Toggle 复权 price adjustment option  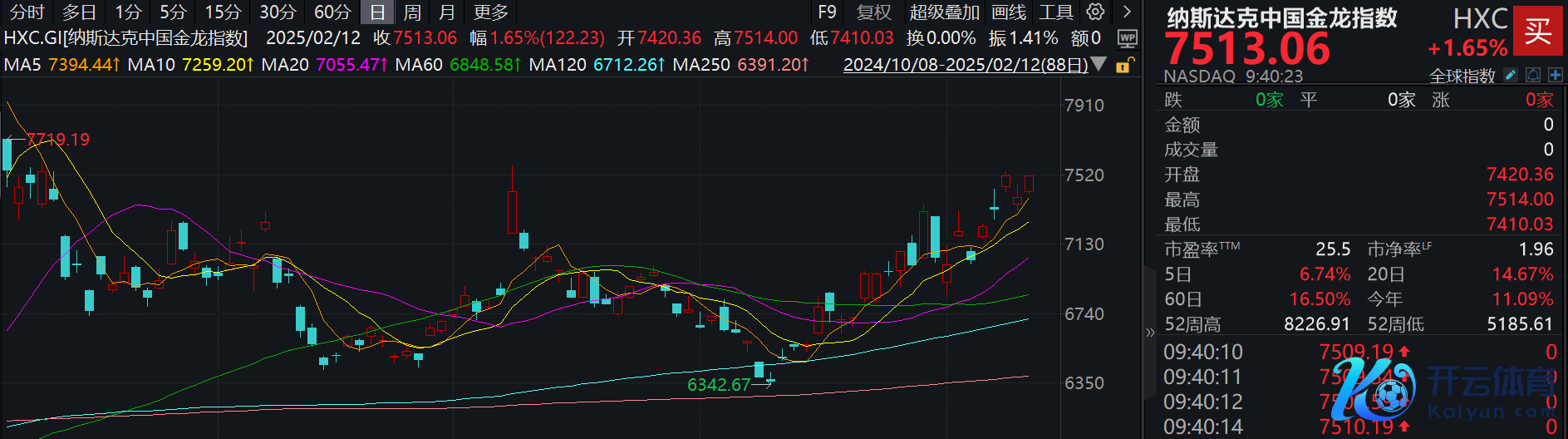[873, 12]
